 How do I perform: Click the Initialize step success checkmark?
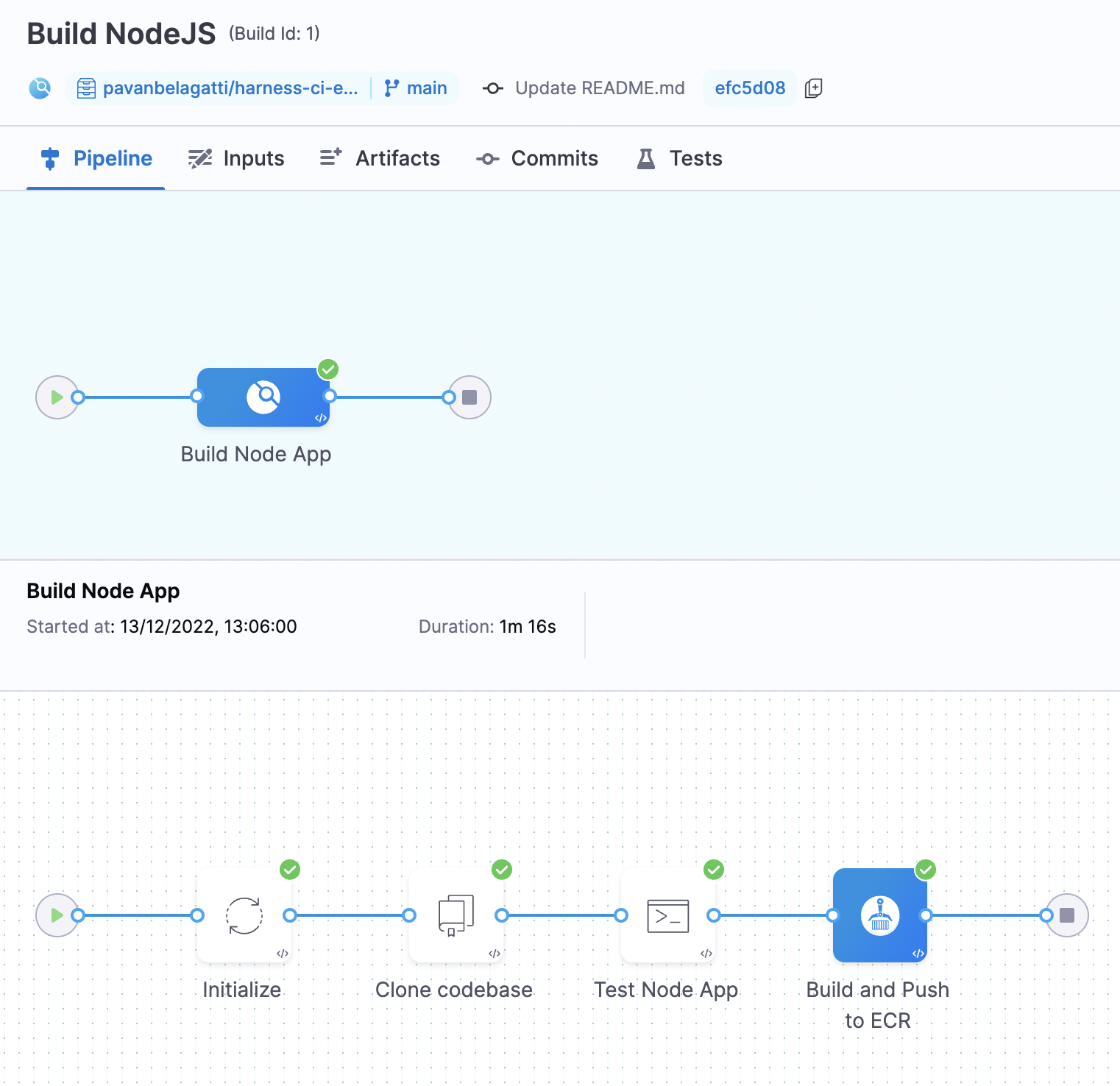pos(290,870)
